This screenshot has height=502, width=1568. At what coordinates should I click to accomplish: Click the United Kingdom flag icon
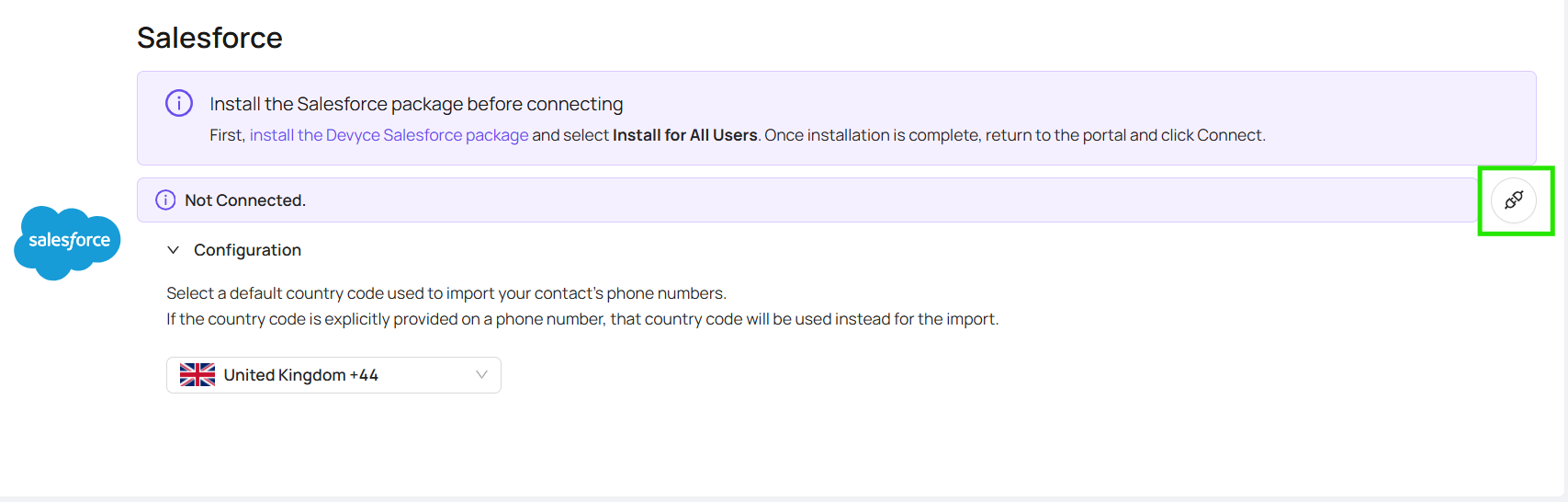(197, 375)
